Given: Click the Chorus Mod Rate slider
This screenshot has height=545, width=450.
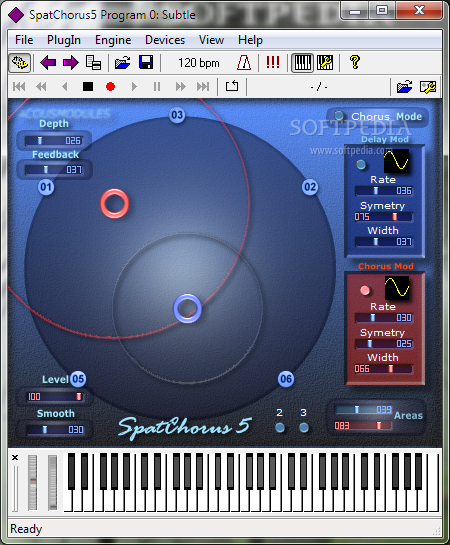Looking at the screenshot, I should [x=384, y=318].
